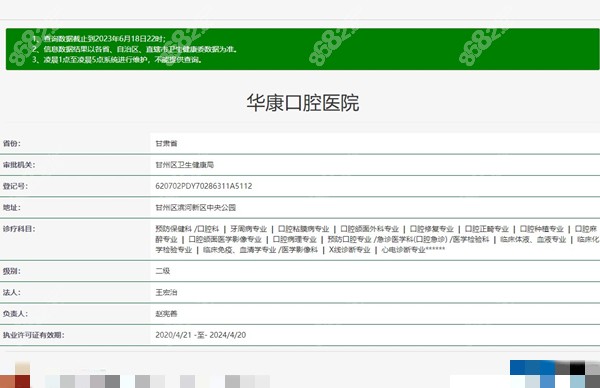
Task: Click the value 甘肃省
Action: 166,143
